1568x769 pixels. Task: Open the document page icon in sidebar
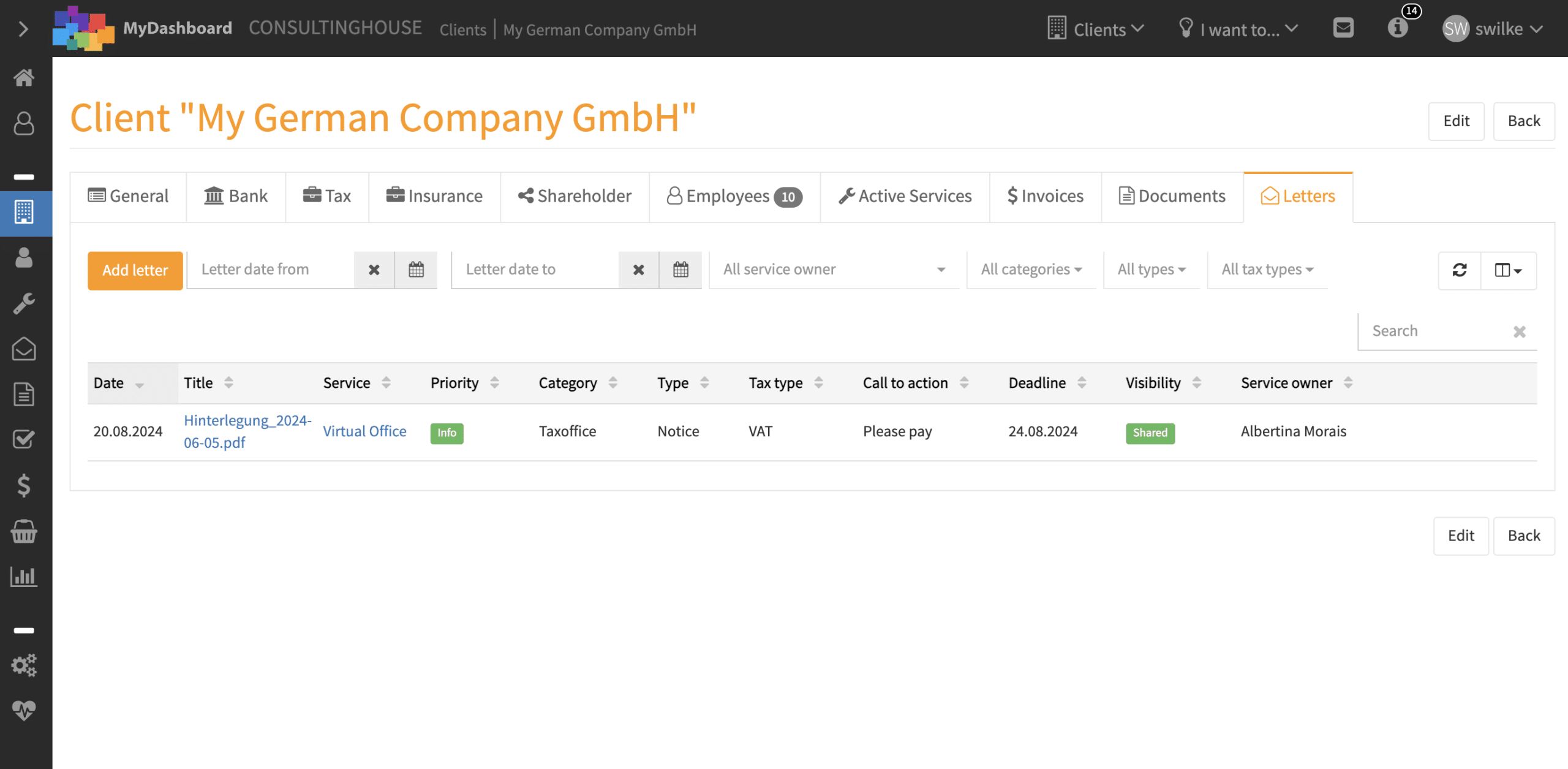point(24,394)
